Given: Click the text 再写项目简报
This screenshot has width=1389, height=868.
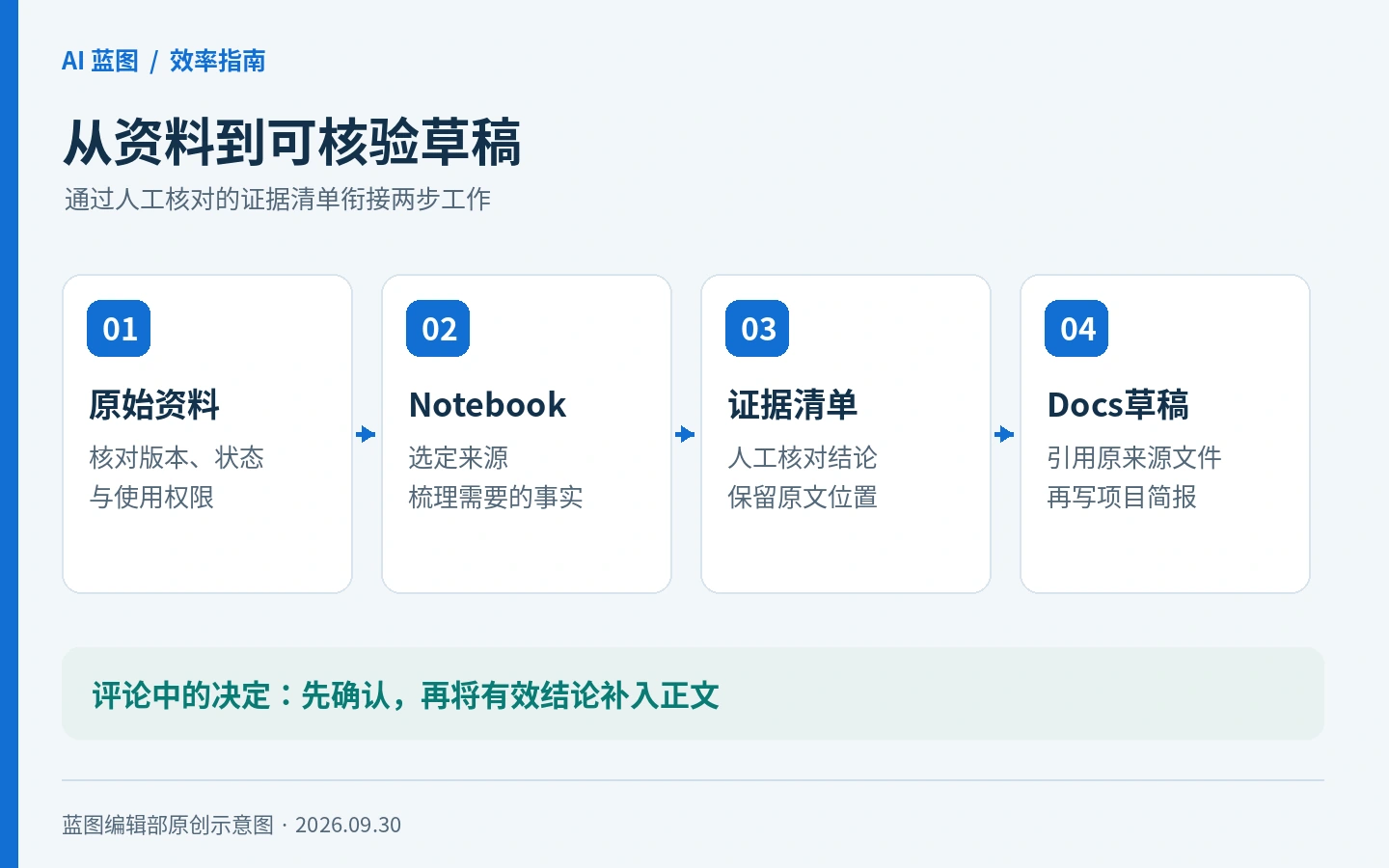Looking at the screenshot, I should tap(1122, 497).
